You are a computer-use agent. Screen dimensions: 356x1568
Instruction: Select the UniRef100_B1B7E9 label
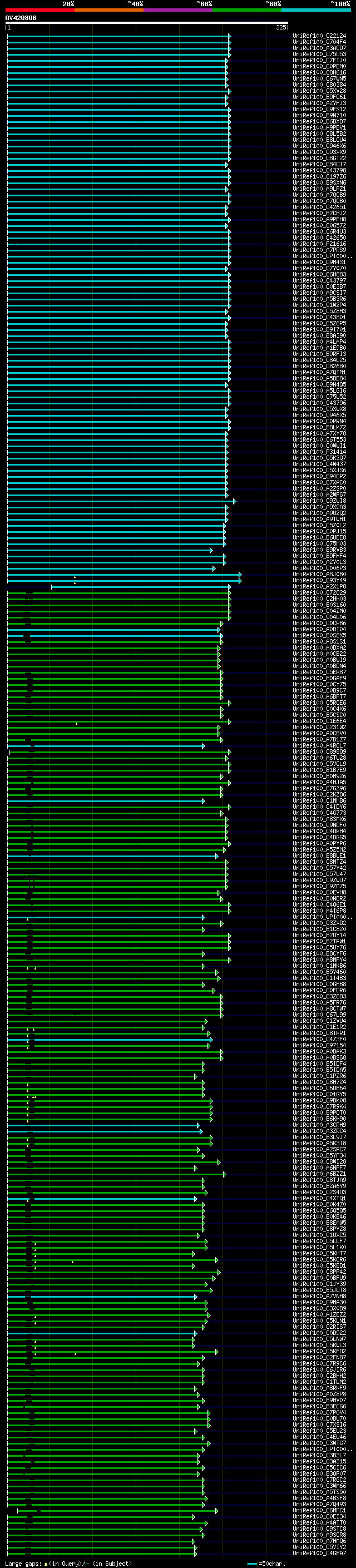pos(319,770)
